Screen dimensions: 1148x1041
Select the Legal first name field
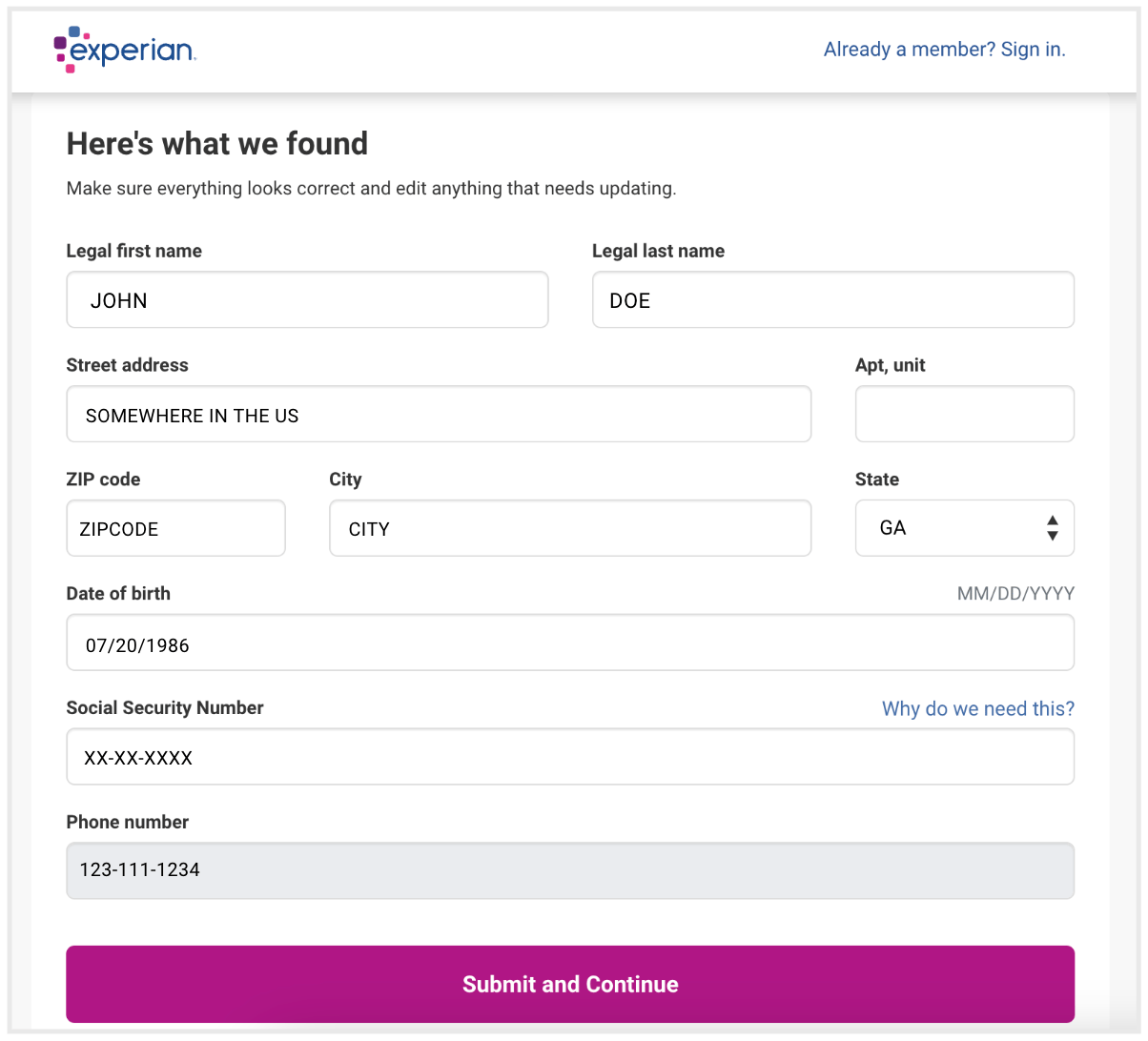click(307, 300)
